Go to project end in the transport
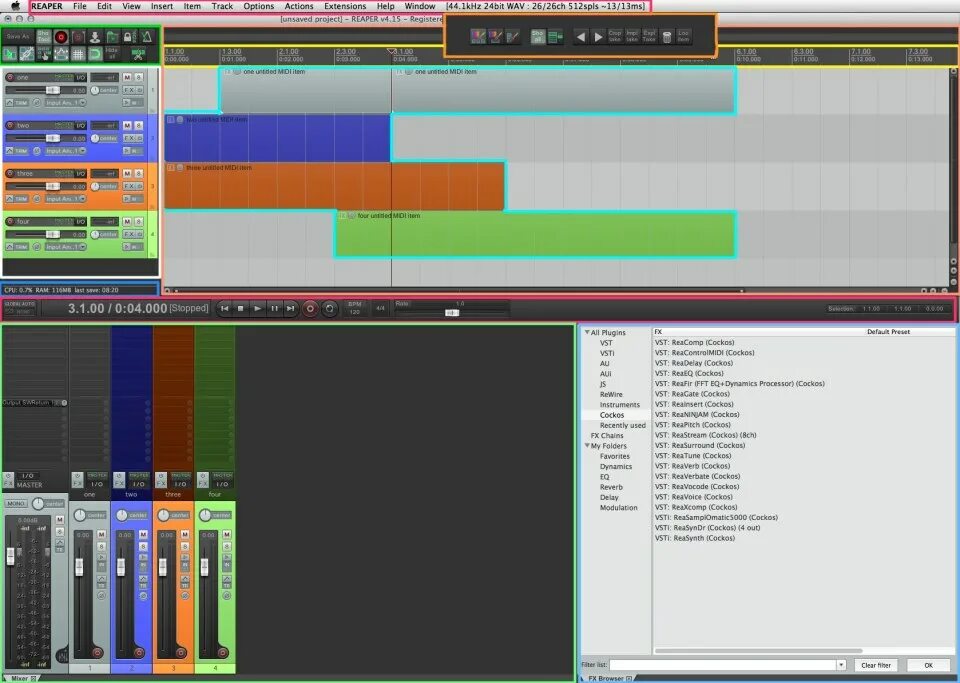Screen dimensions: 960x683 [291, 308]
